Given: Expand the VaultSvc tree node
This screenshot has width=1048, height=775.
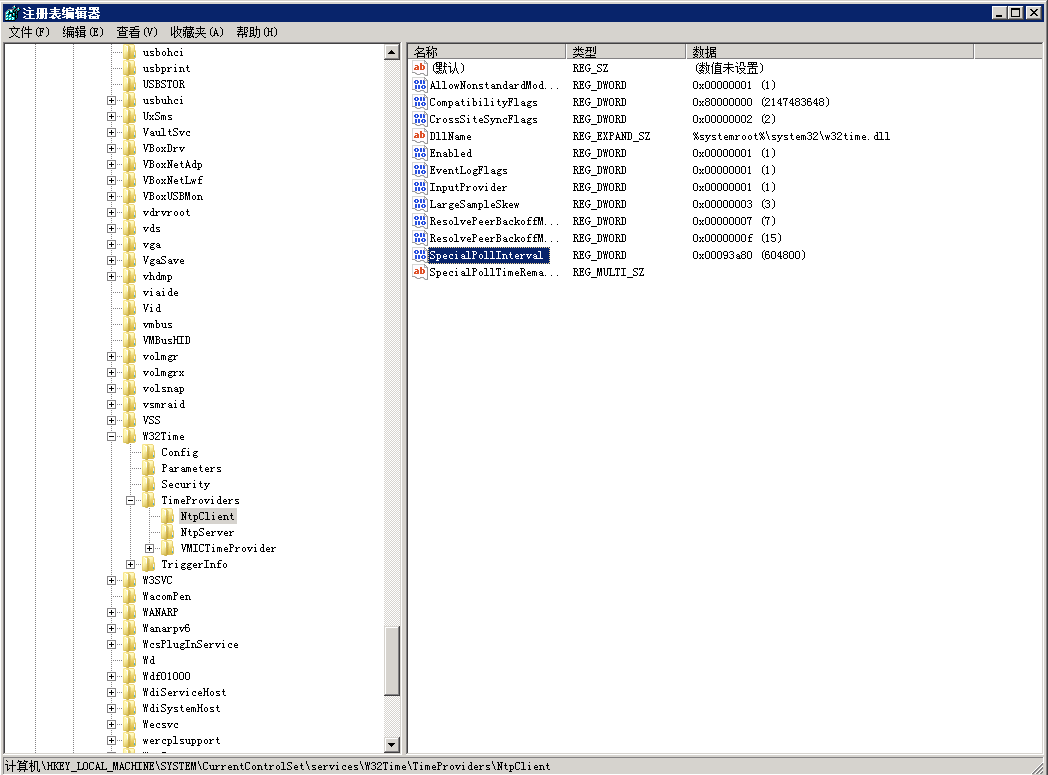Looking at the screenshot, I should coord(112,132).
